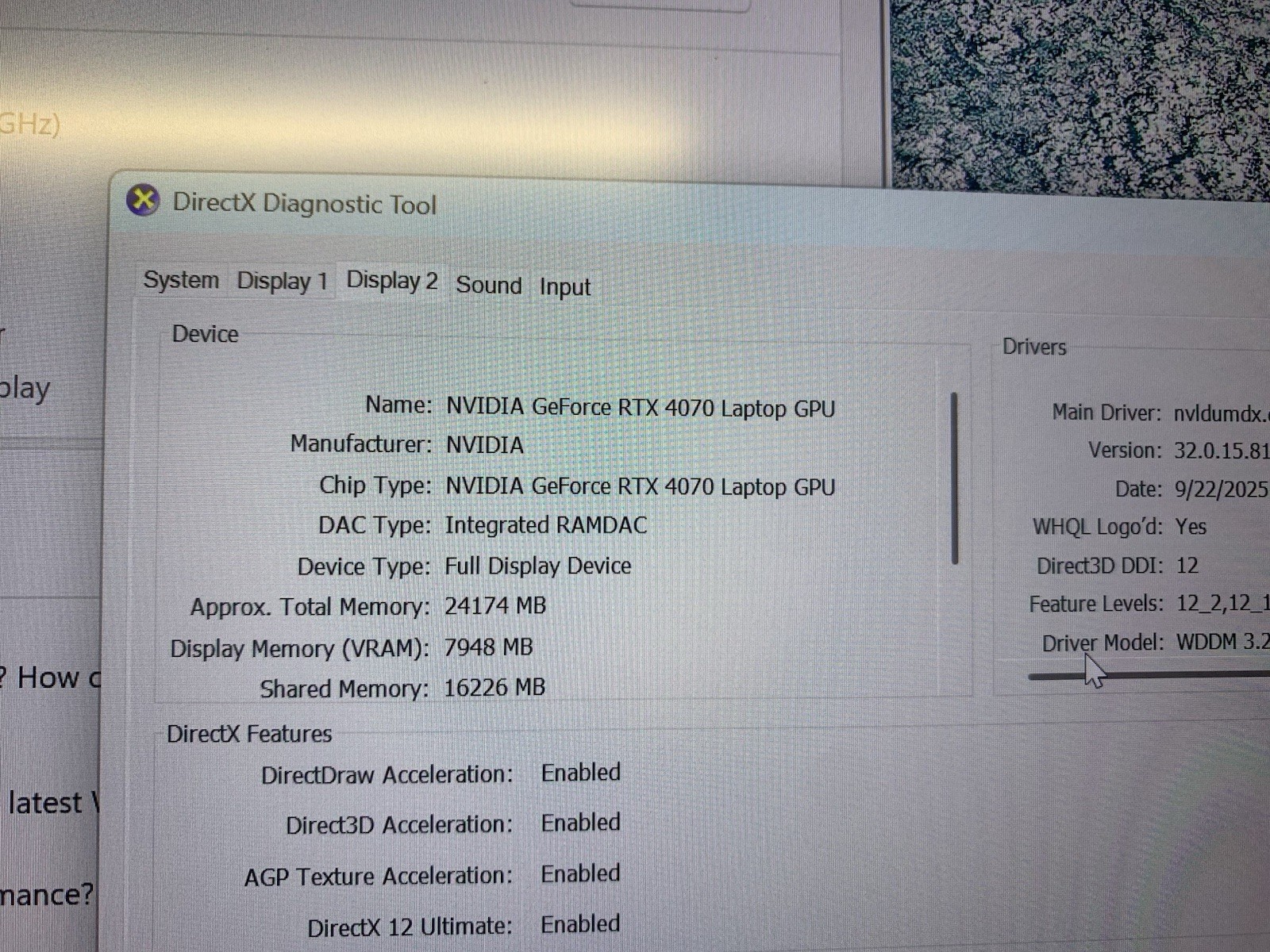The width and height of the screenshot is (1270, 952).
Task: Click the Device panel vertical scrollbar
Action: pyautogui.click(x=954, y=478)
